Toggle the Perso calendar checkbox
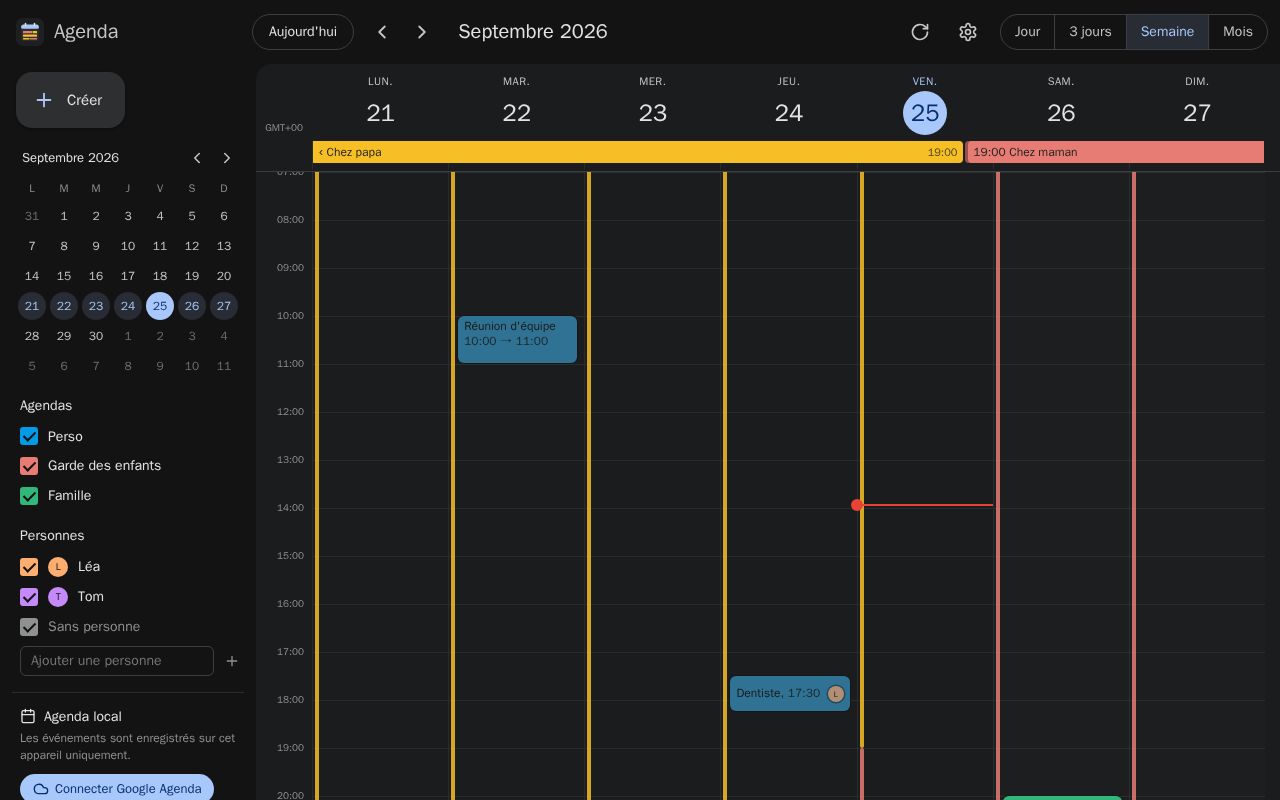This screenshot has width=1280, height=800. pos(29,436)
